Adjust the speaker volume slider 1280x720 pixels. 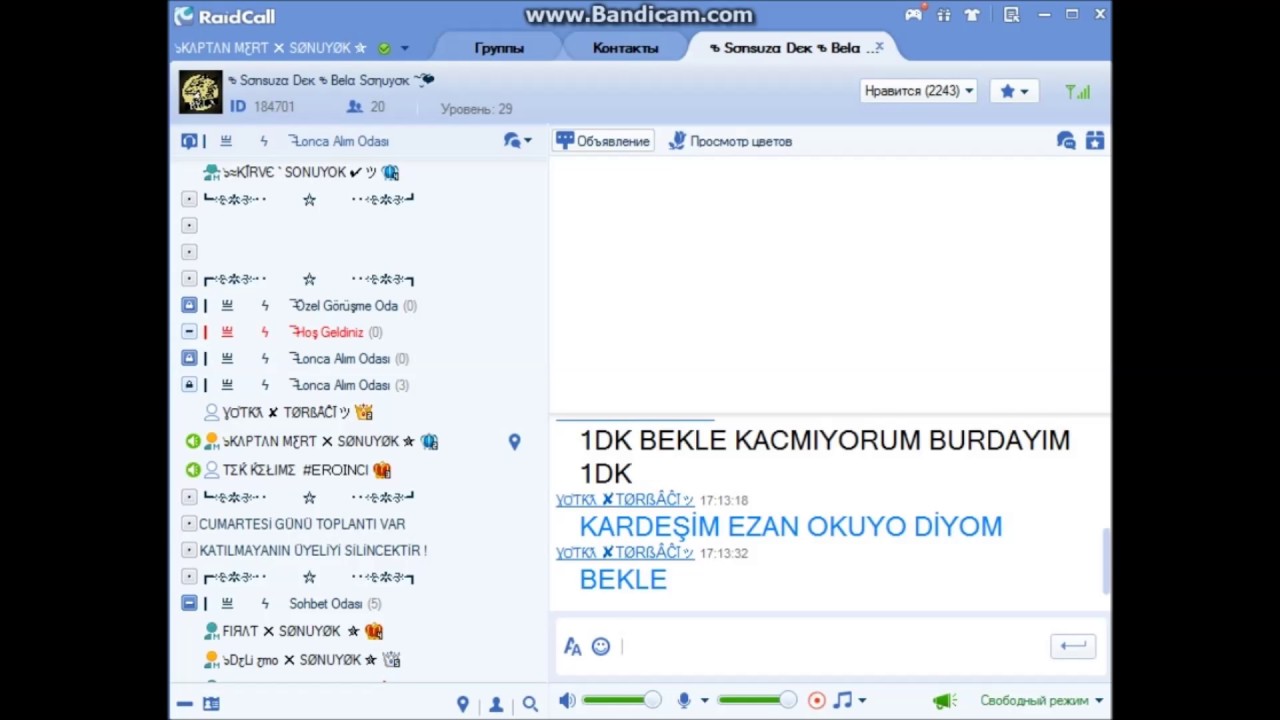point(621,701)
